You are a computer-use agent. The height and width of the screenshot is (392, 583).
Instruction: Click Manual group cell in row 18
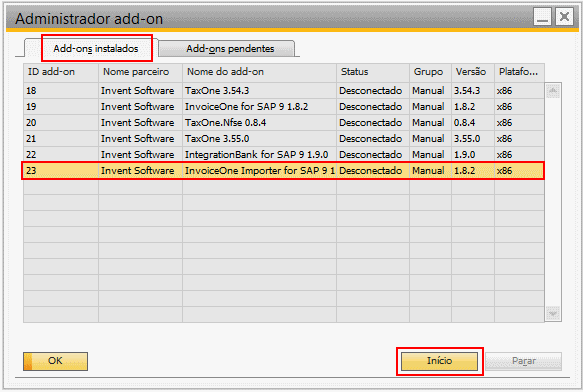point(431,91)
